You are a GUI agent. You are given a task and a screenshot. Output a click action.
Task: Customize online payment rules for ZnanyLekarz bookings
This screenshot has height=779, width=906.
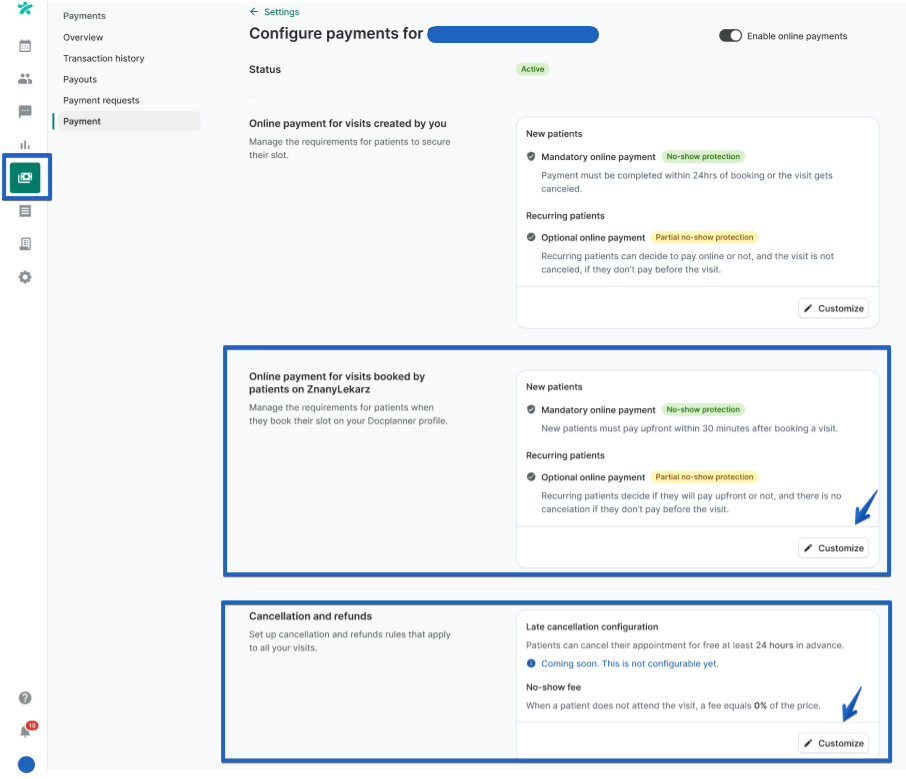coord(833,547)
